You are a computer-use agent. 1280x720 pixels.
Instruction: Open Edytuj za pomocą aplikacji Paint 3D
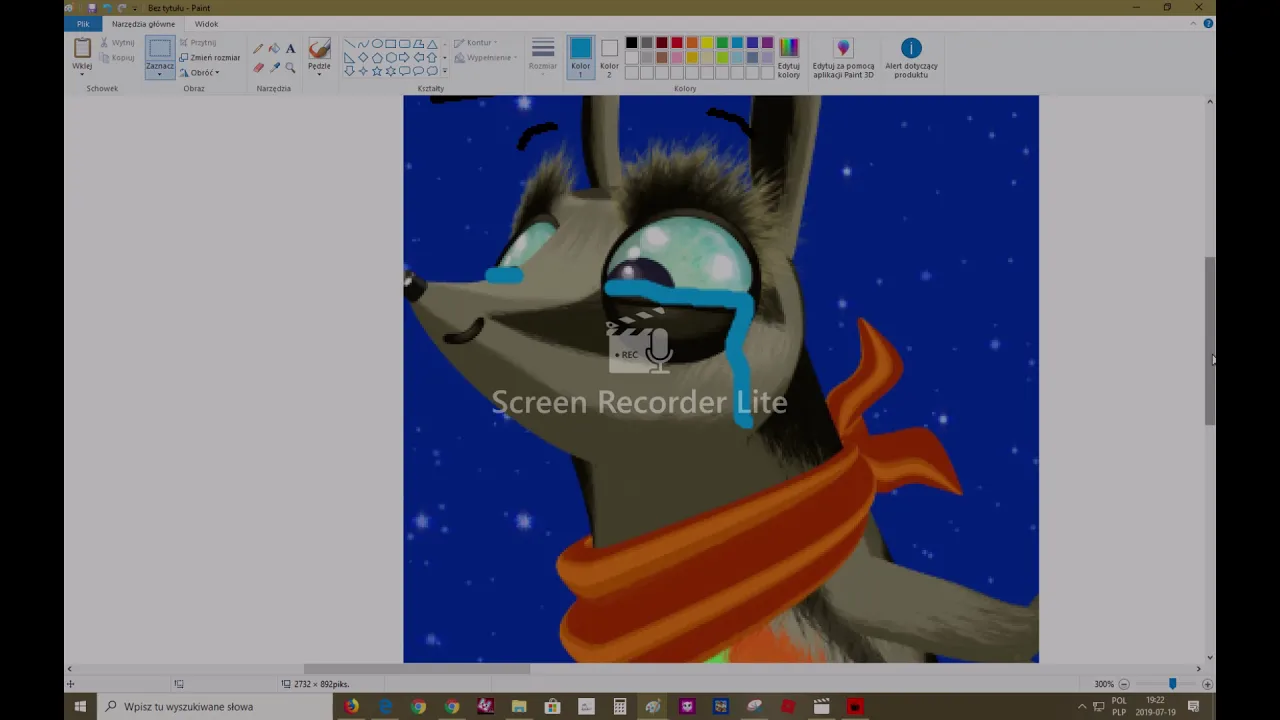pos(843,58)
